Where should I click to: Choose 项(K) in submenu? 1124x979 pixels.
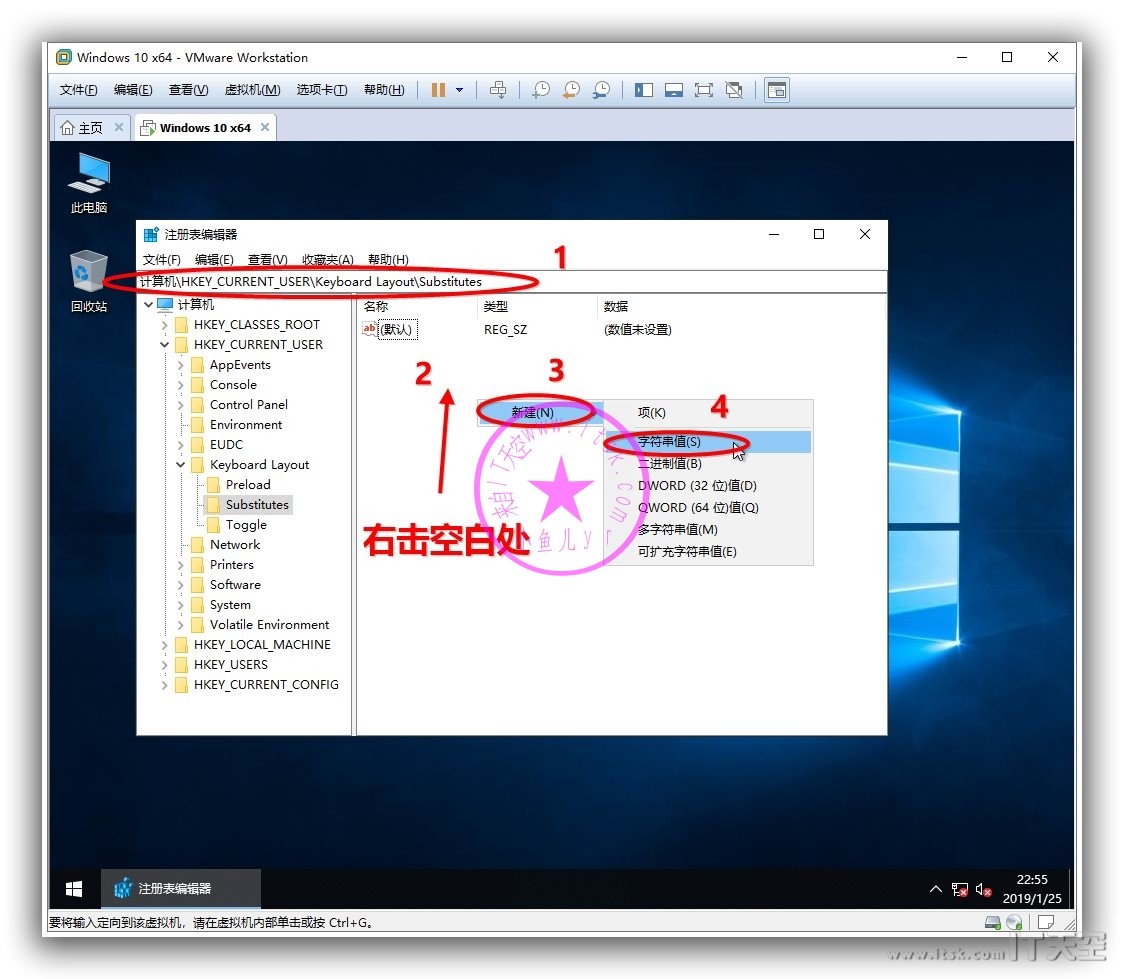pos(709,413)
